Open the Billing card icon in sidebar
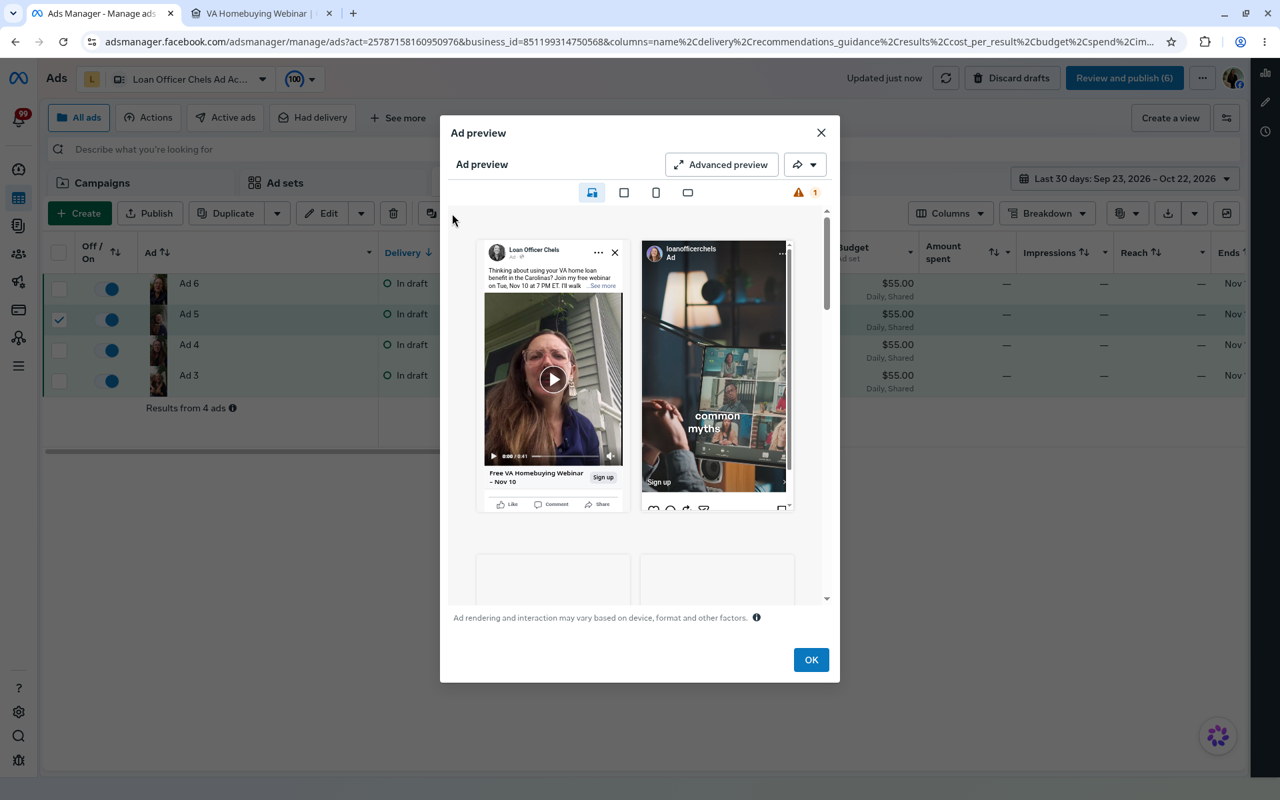The width and height of the screenshot is (1280, 800). click(x=18, y=310)
